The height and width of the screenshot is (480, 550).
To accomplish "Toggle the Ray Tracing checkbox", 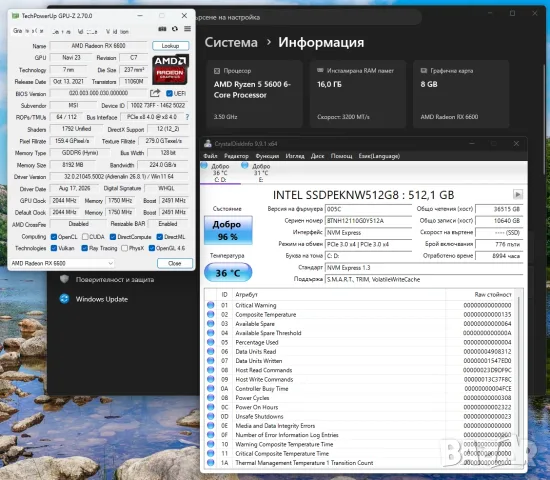I will click(x=85, y=248).
